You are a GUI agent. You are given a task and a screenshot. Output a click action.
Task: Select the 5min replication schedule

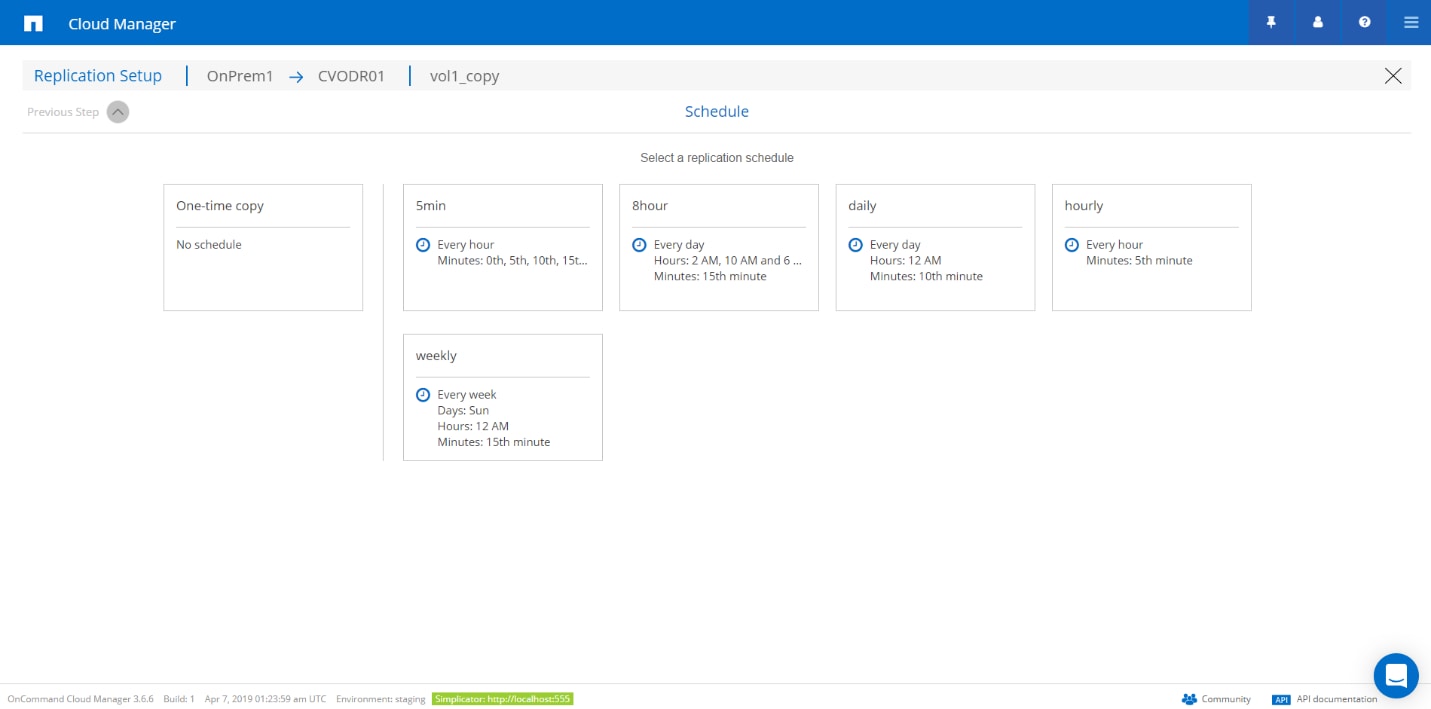(x=502, y=247)
